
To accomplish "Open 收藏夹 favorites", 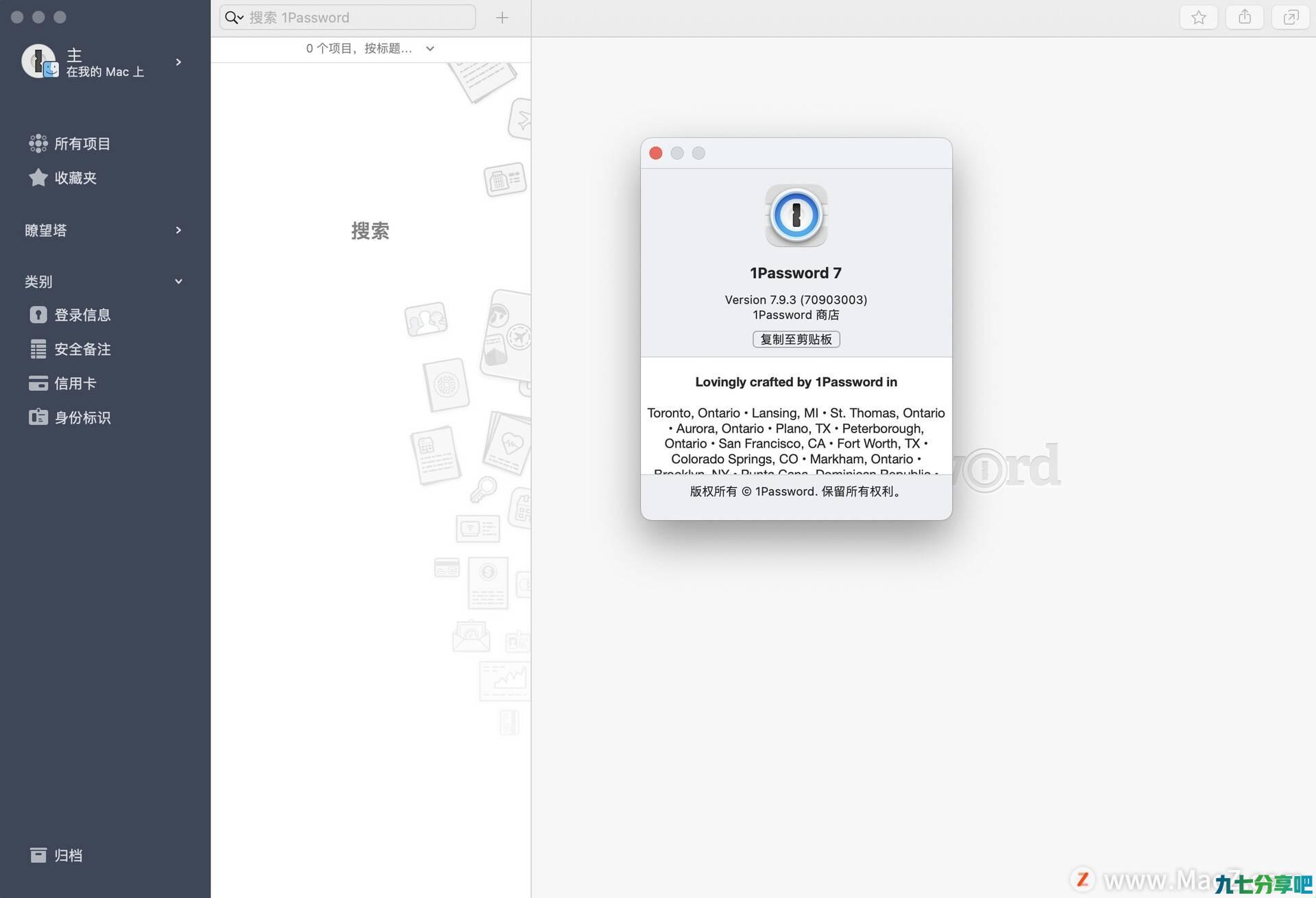I will (x=75, y=178).
